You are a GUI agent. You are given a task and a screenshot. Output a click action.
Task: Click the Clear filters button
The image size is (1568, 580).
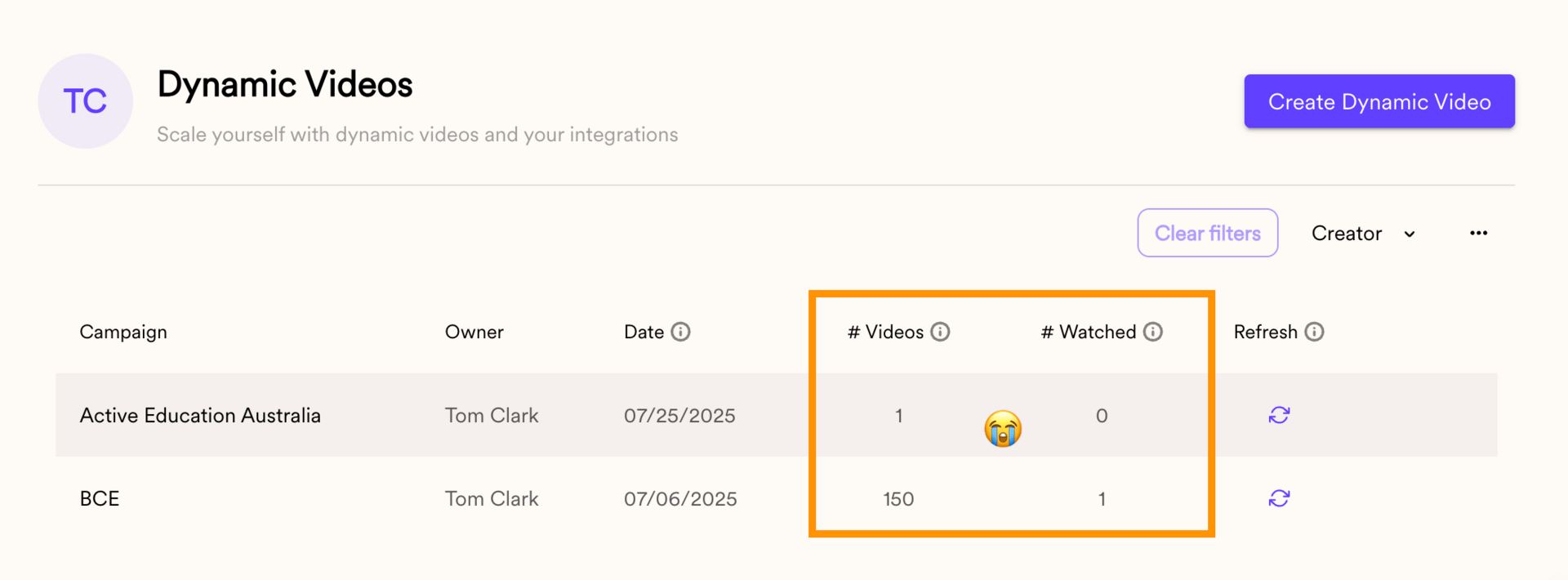(x=1207, y=234)
